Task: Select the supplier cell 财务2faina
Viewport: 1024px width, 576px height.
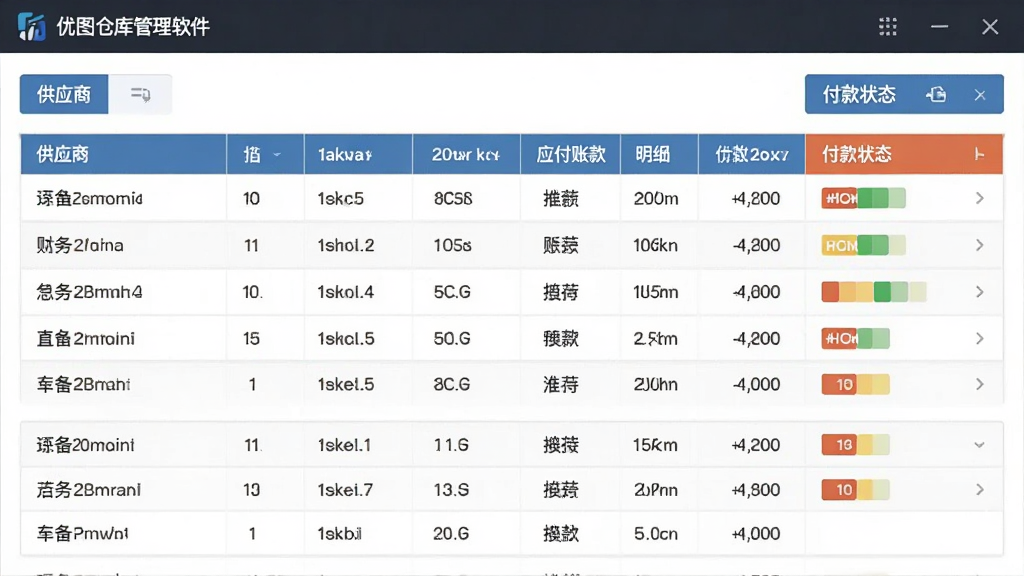Action: coord(80,246)
